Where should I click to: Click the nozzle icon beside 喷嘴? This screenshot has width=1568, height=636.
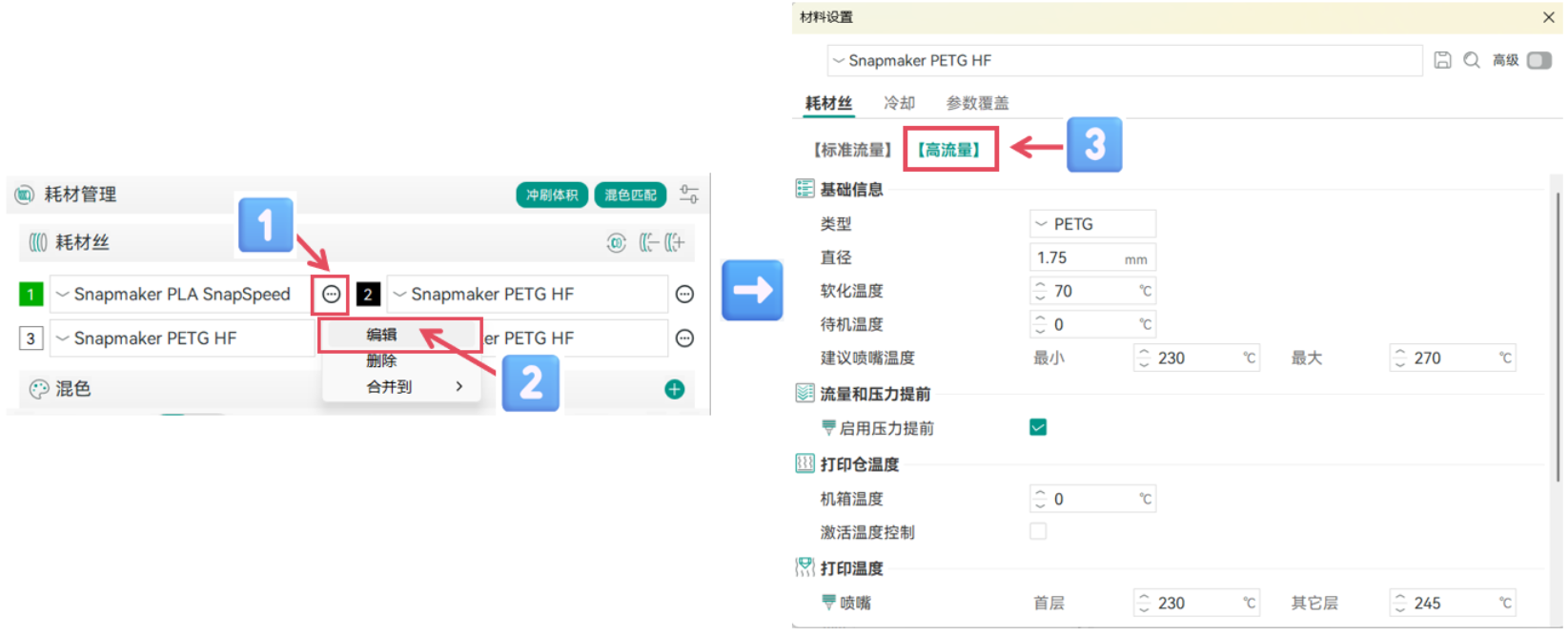click(x=828, y=603)
